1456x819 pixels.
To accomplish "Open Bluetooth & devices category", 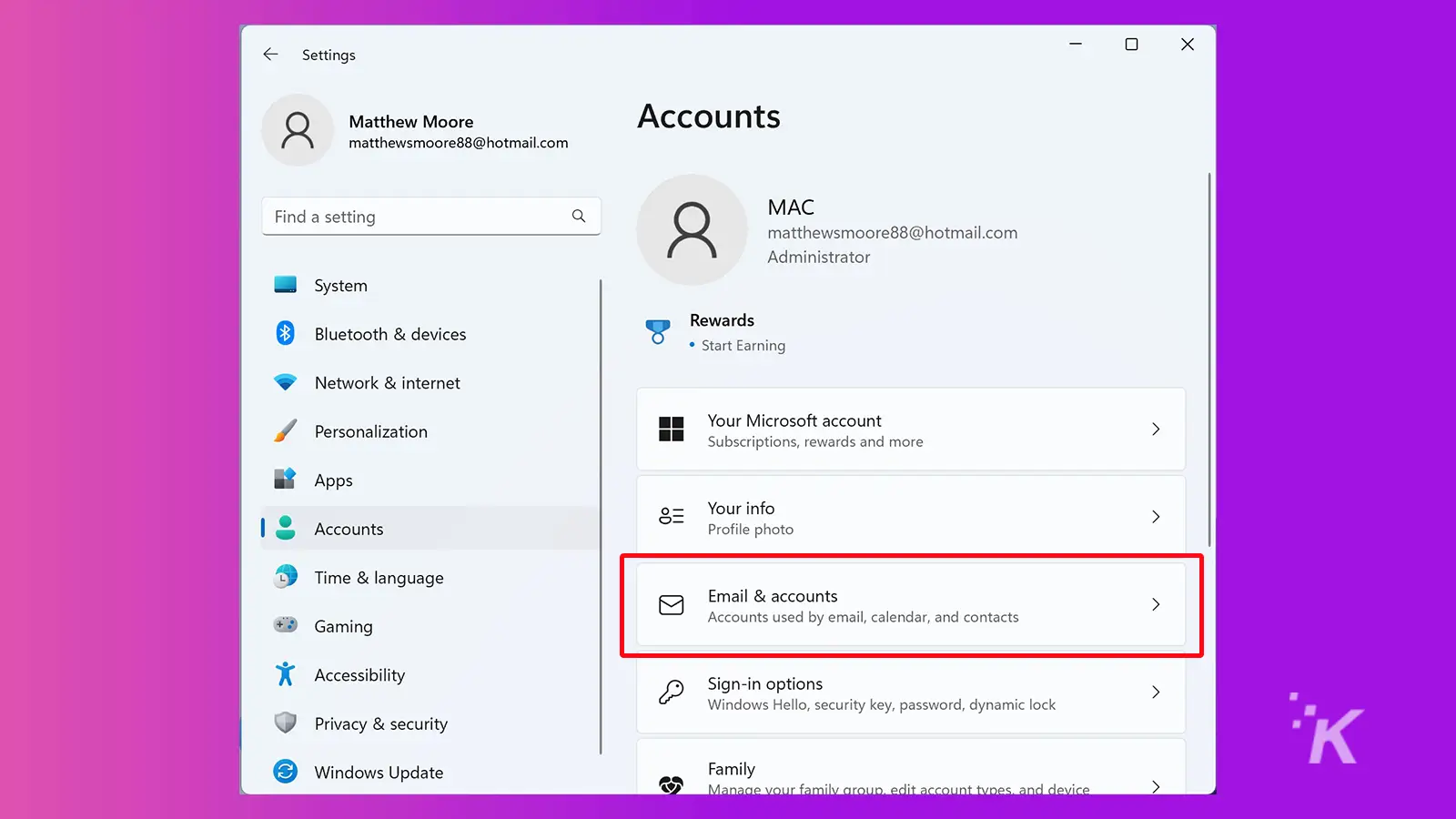I will tap(390, 334).
